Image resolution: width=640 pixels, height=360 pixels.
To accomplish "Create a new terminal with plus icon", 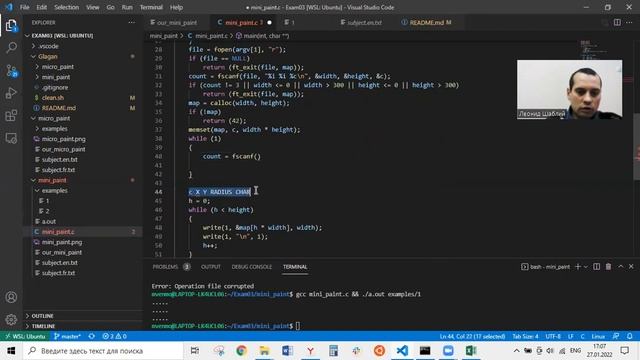I will click(578, 267).
